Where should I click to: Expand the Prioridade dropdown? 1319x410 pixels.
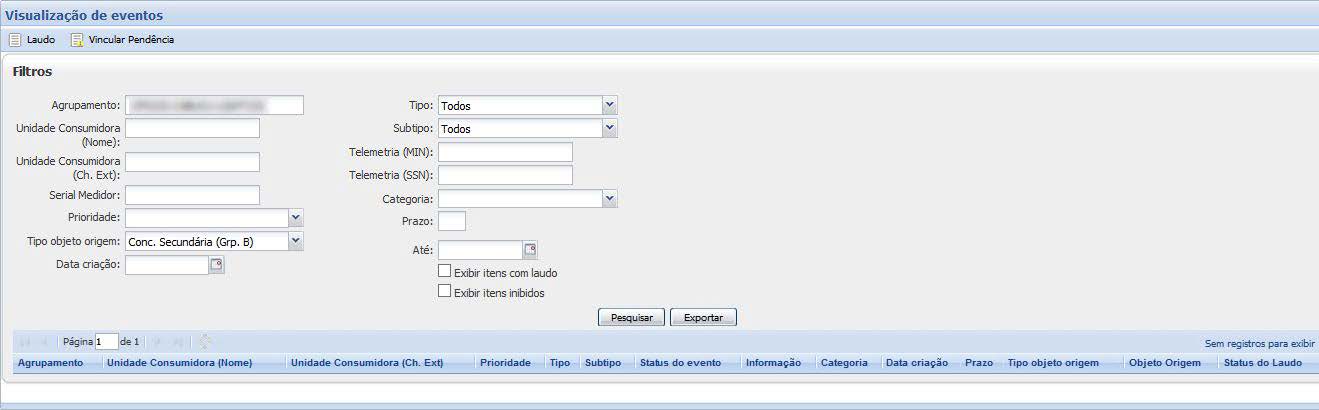(x=295, y=218)
